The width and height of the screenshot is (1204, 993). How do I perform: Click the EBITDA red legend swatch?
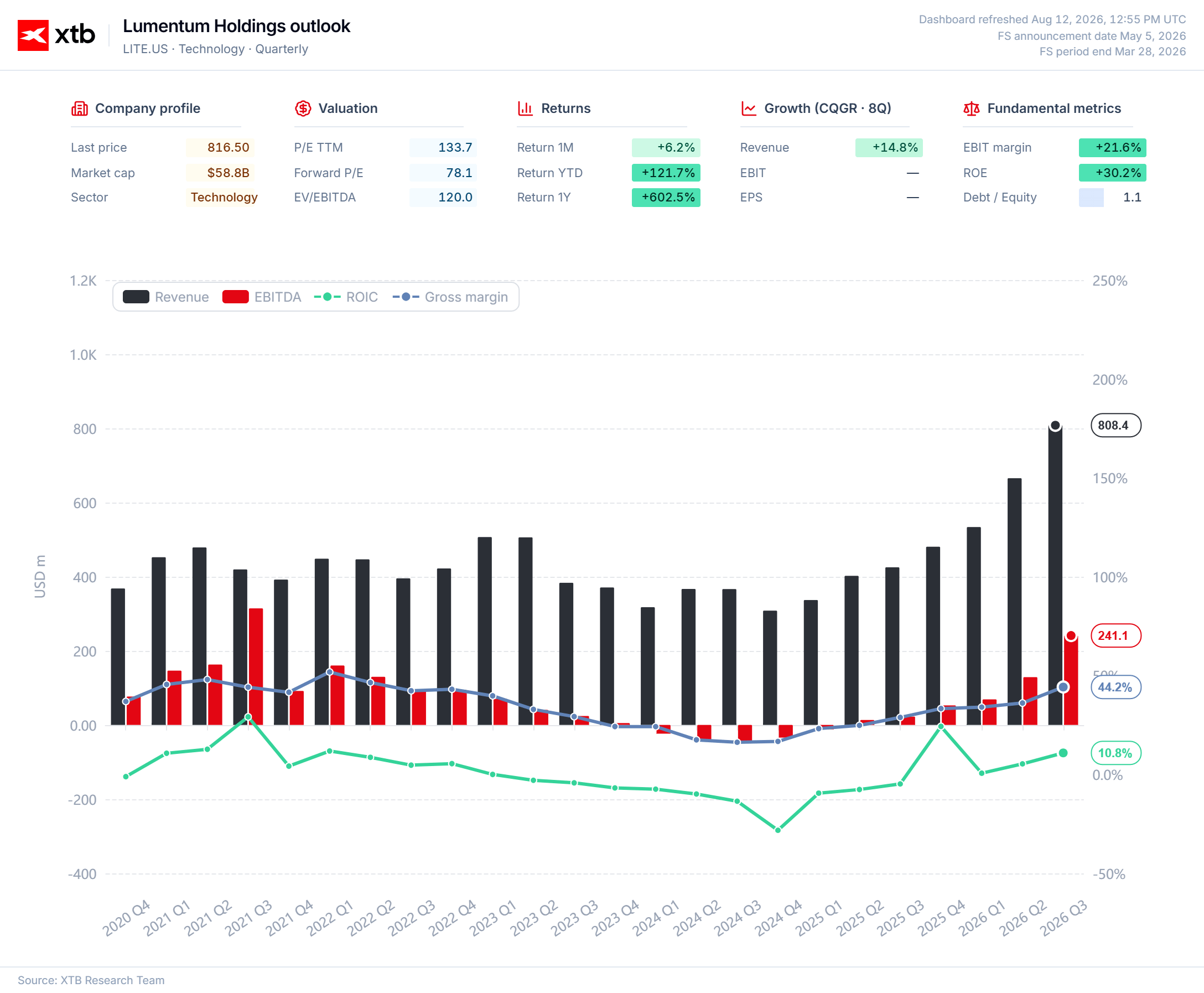tap(236, 297)
